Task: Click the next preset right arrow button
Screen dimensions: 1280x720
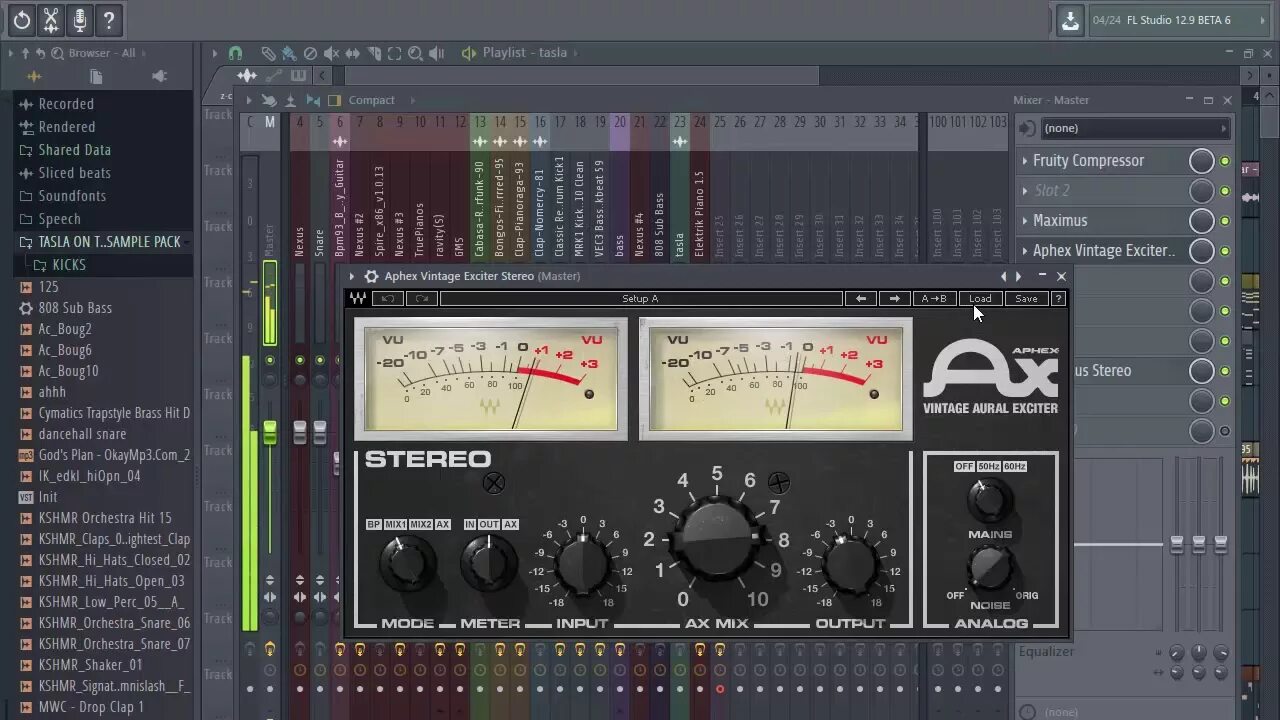Action: click(895, 298)
